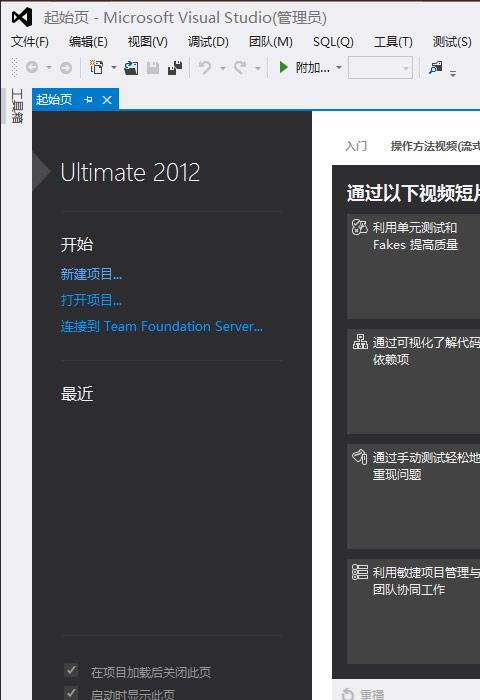
Task: Click the Save All toolbar icon
Action: [x=175, y=67]
